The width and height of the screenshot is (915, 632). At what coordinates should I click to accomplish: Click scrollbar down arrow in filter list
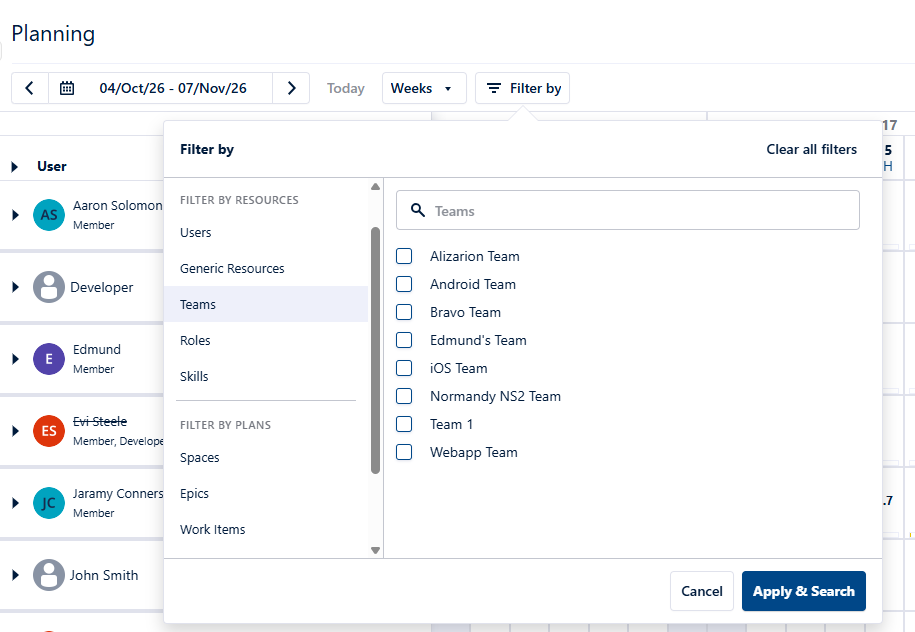375,550
